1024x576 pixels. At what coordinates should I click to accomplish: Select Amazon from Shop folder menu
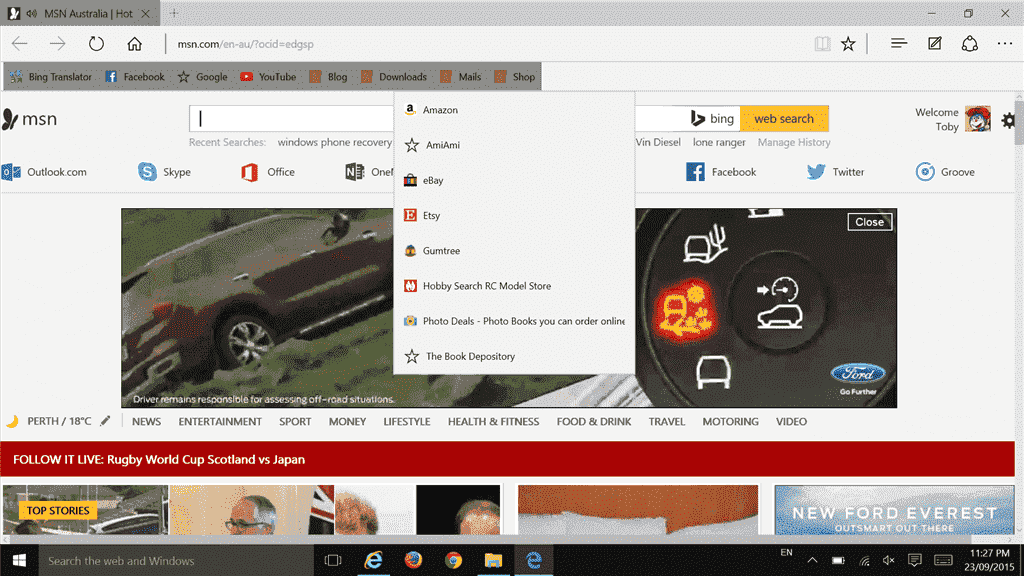514,110
